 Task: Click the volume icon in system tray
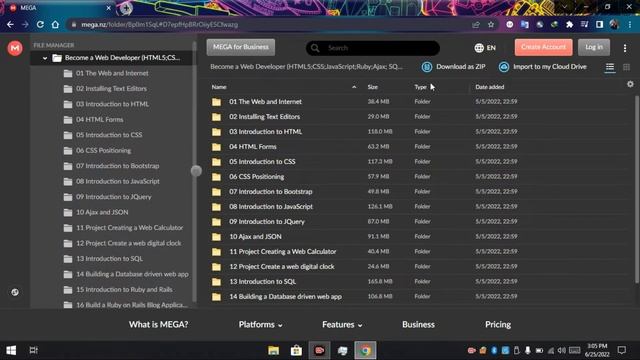(562, 350)
